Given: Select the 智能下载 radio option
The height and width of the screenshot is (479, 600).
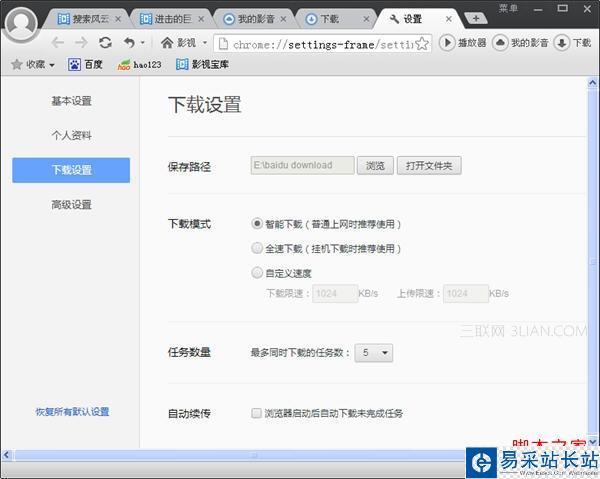Looking at the screenshot, I should pos(257,223).
